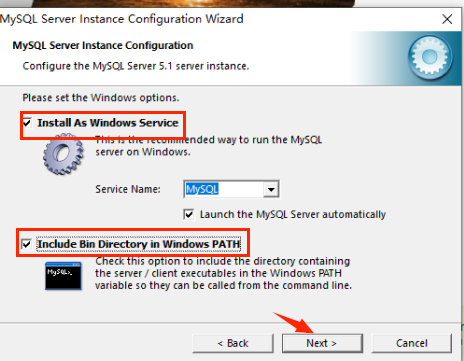Click the MySQL command prompt icon
The width and height of the screenshot is (464, 361).
click(63, 276)
